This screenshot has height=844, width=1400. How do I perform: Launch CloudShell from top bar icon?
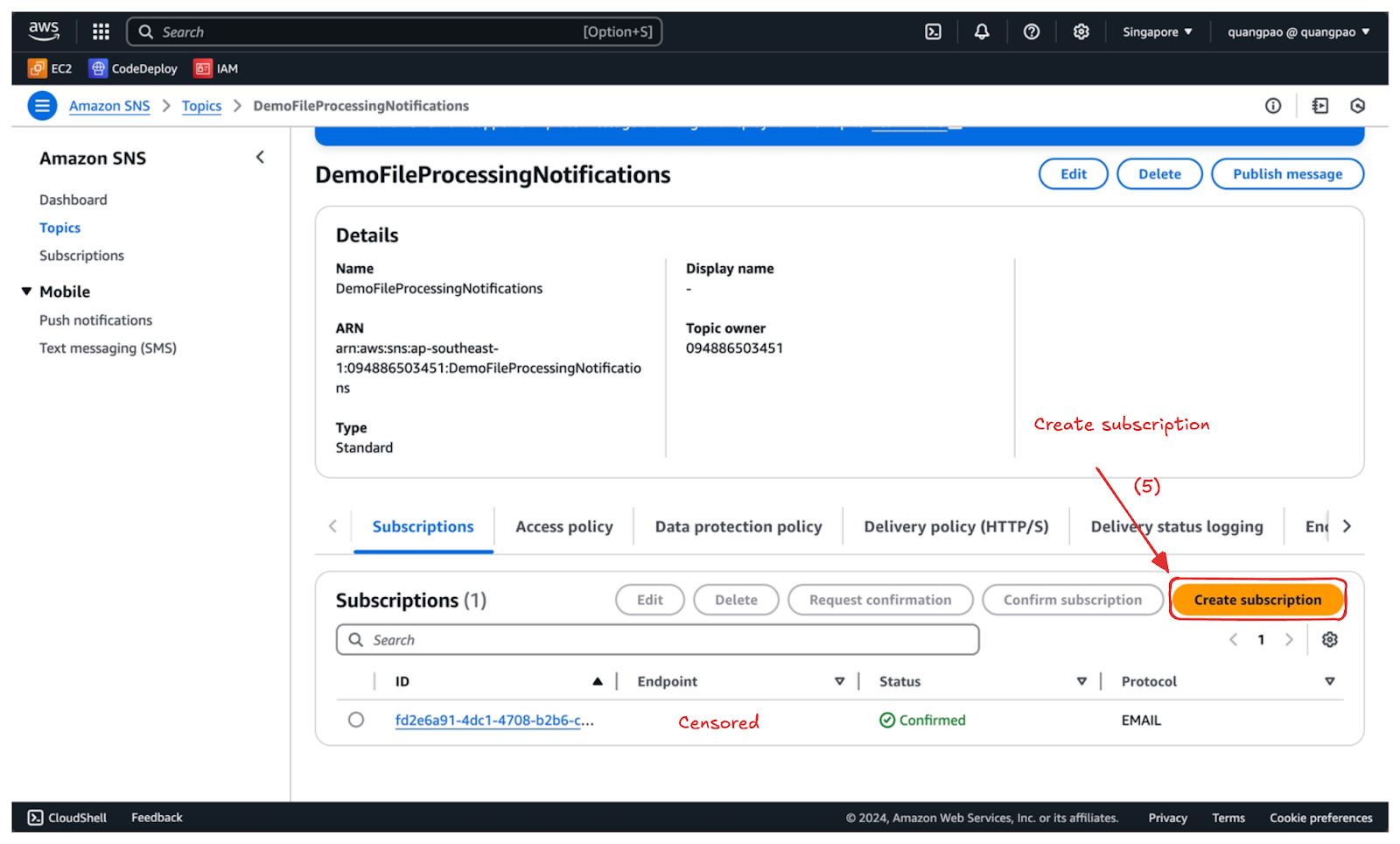(933, 32)
